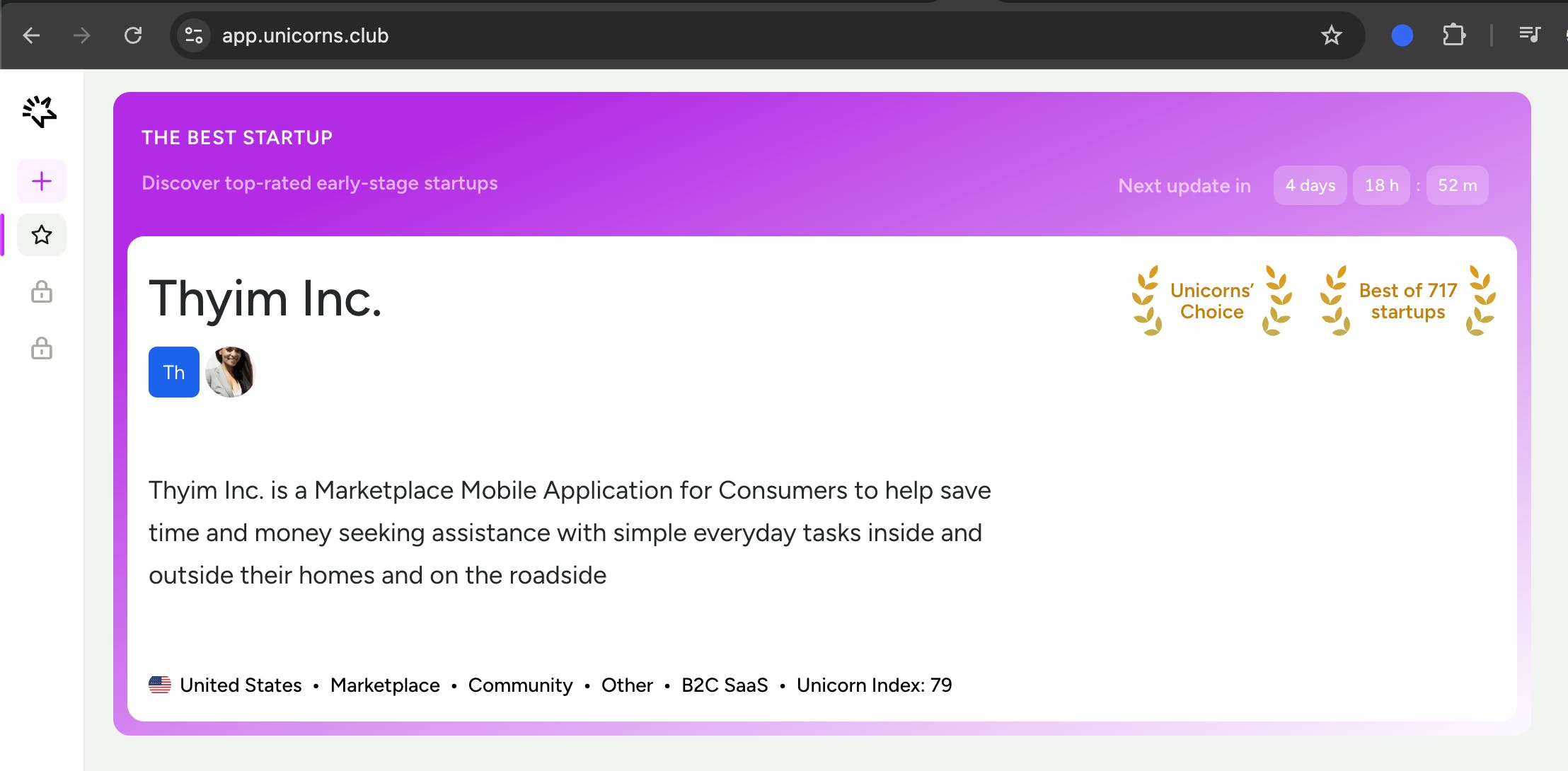Viewport: 1568px width, 771px height.
Task: Reload the page
Action: (133, 35)
